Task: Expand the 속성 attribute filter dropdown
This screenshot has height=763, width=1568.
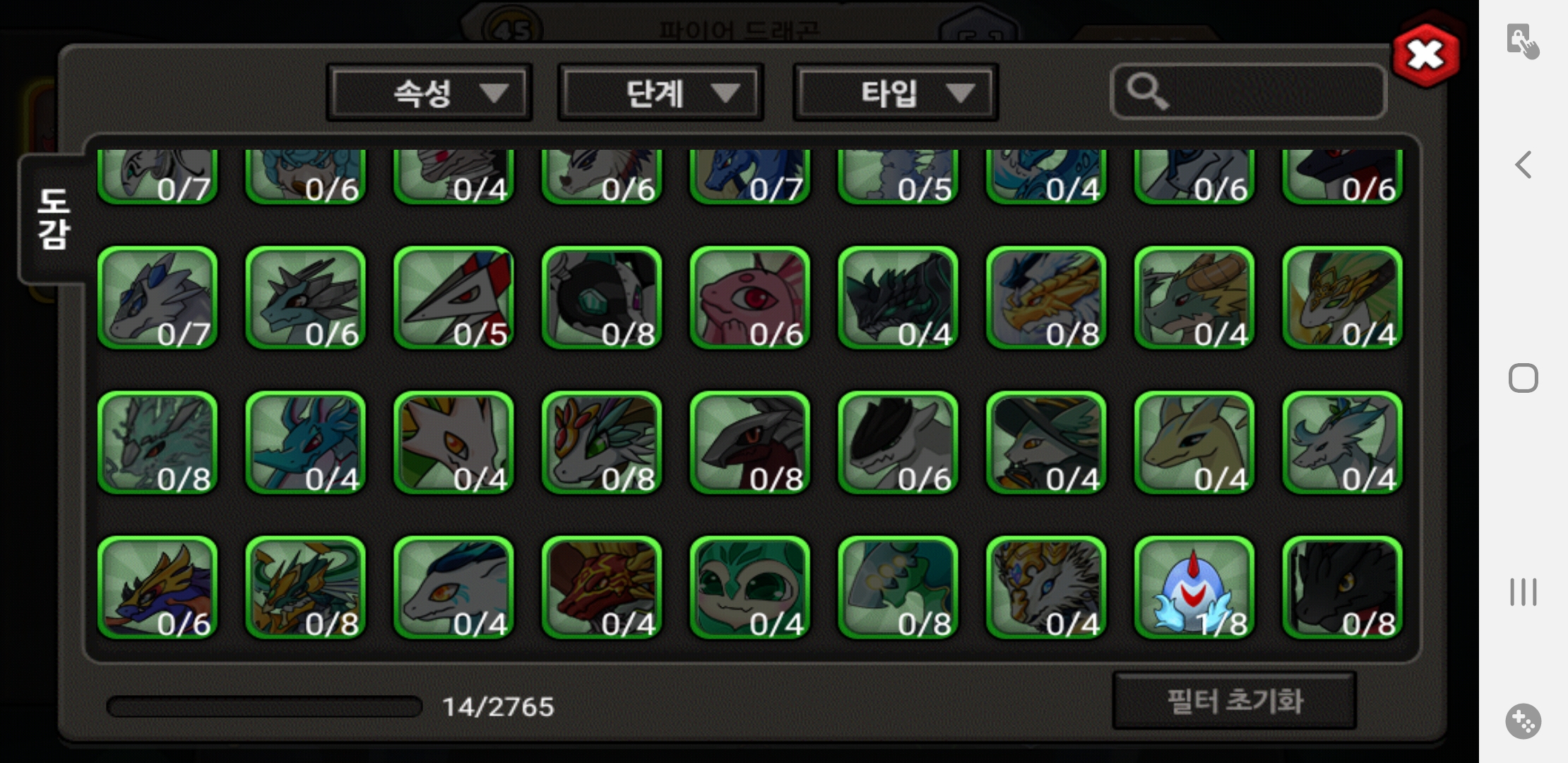Action: pos(429,93)
